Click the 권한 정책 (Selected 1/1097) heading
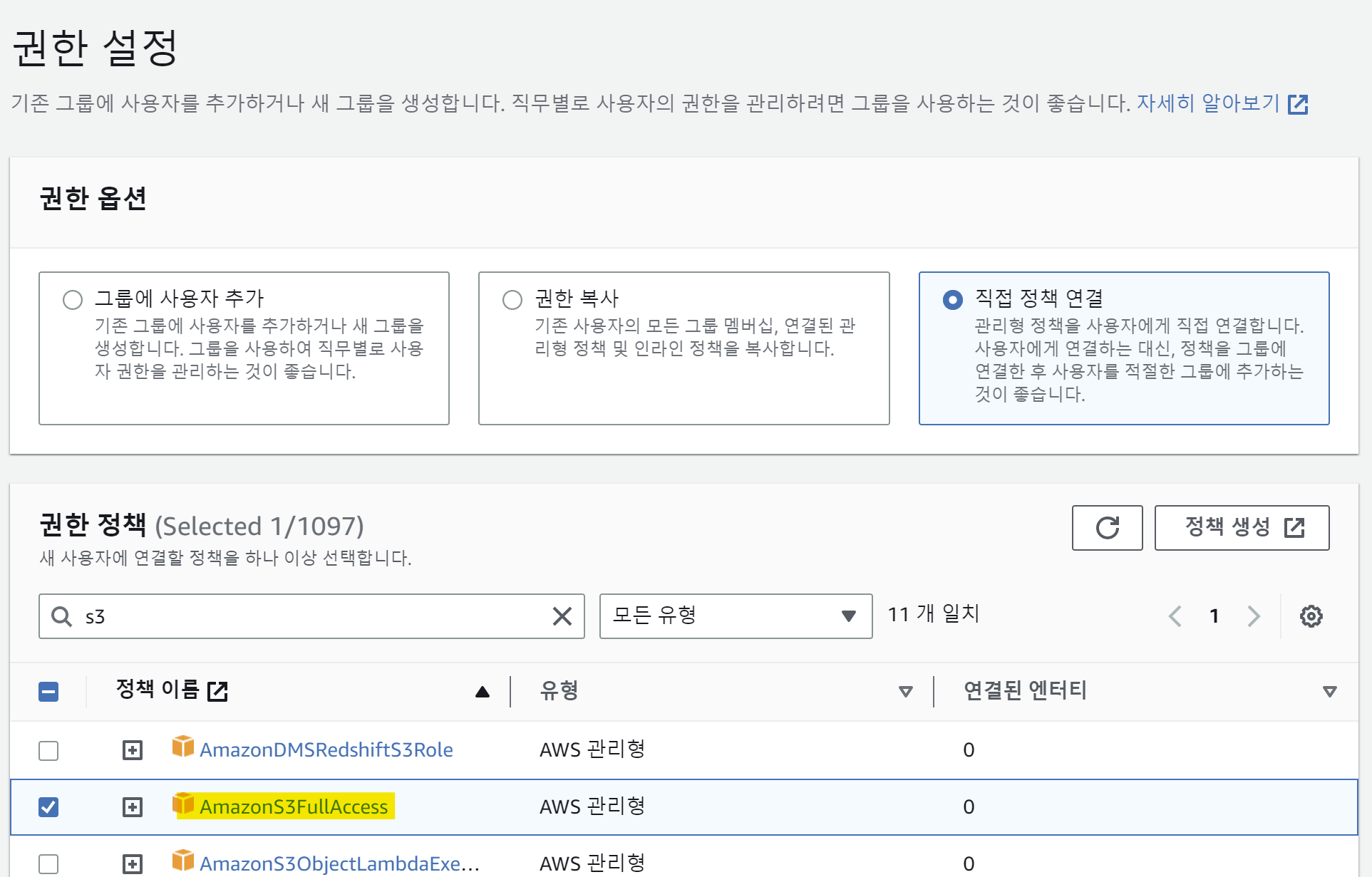The width and height of the screenshot is (1372, 877). 202,526
